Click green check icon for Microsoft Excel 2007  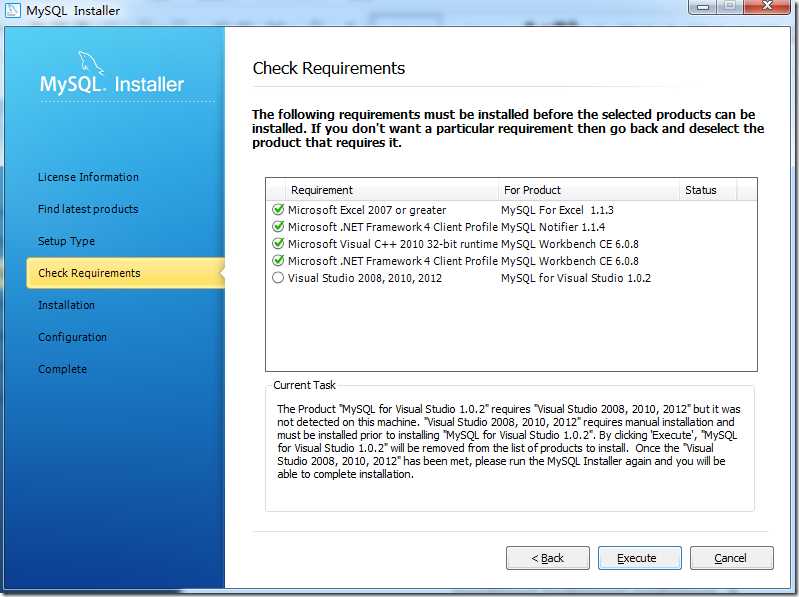click(x=278, y=209)
